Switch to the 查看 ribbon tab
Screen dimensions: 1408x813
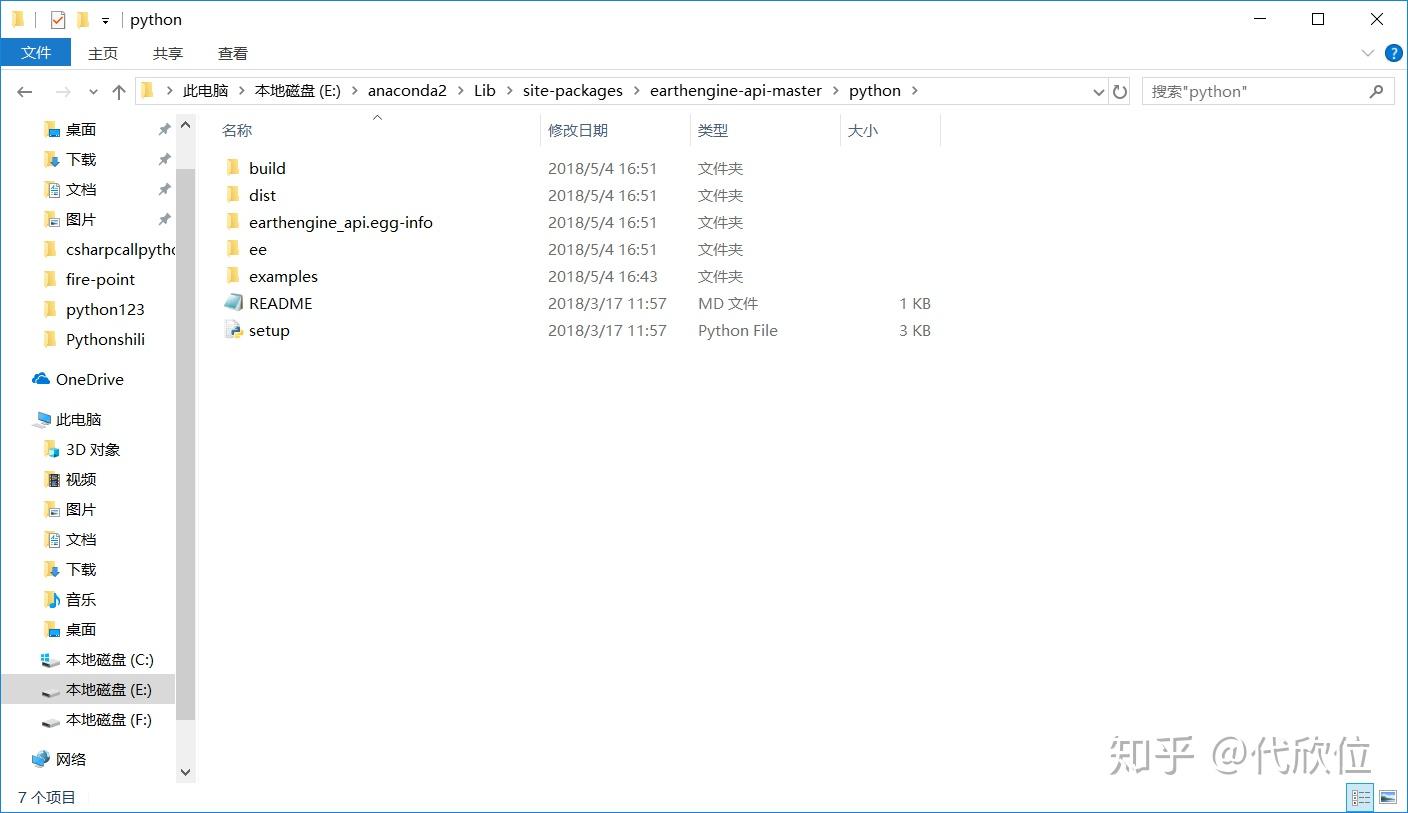pyautogui.click(x=232, y=53)
